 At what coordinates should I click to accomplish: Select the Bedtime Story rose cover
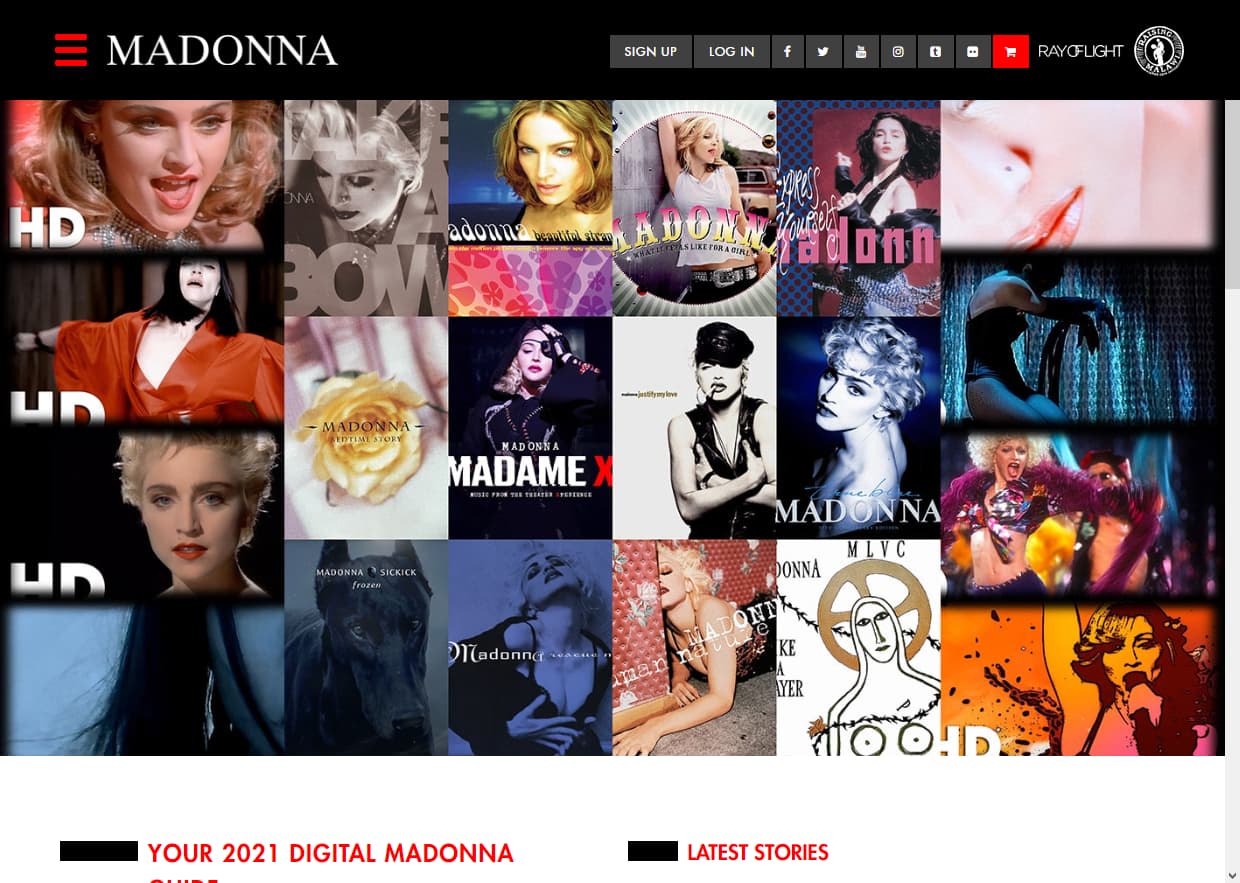pyautogui.click(x=366, y=428)
